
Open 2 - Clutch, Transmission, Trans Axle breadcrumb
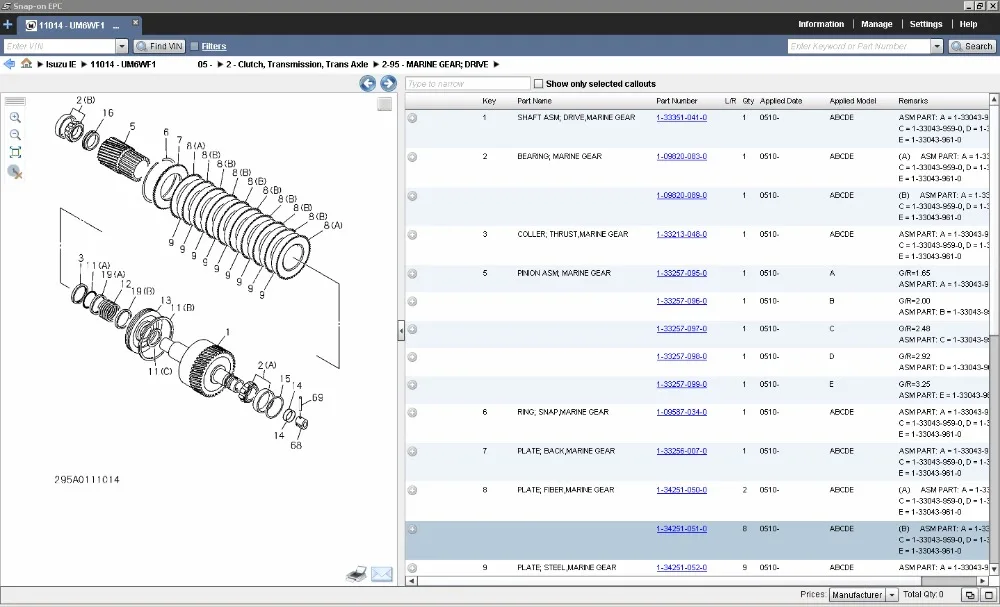297,64
